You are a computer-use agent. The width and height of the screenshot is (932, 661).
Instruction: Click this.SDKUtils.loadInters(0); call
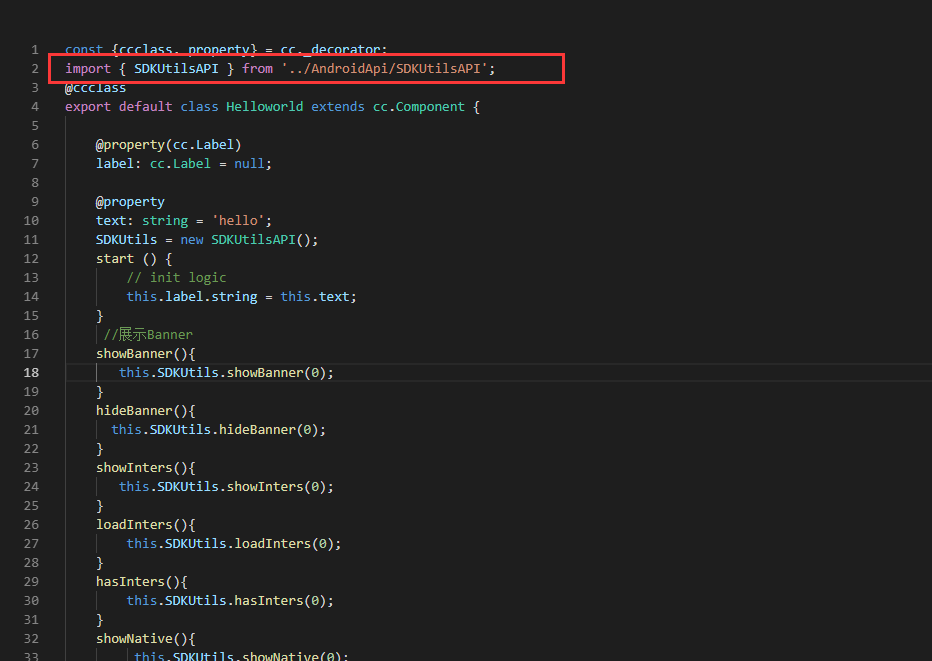click(x=234, y=544)
